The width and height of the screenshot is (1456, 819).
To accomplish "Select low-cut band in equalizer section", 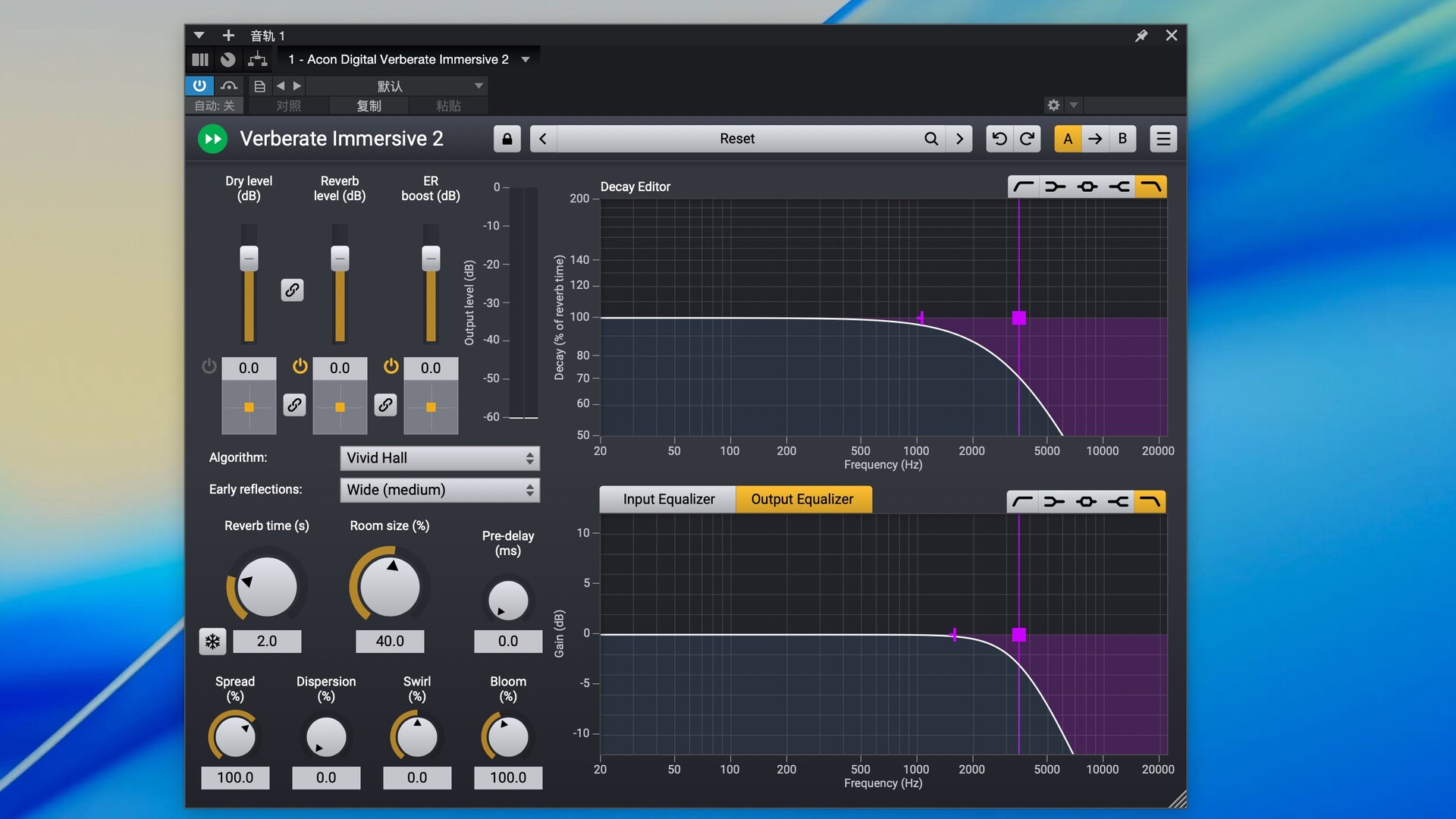I will click(x=1022, y=501).
